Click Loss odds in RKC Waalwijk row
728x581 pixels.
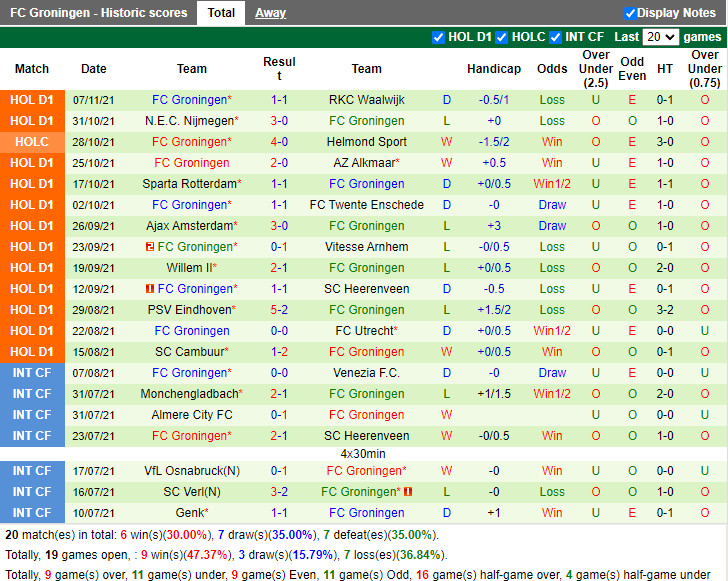click(x=552, y=100)
